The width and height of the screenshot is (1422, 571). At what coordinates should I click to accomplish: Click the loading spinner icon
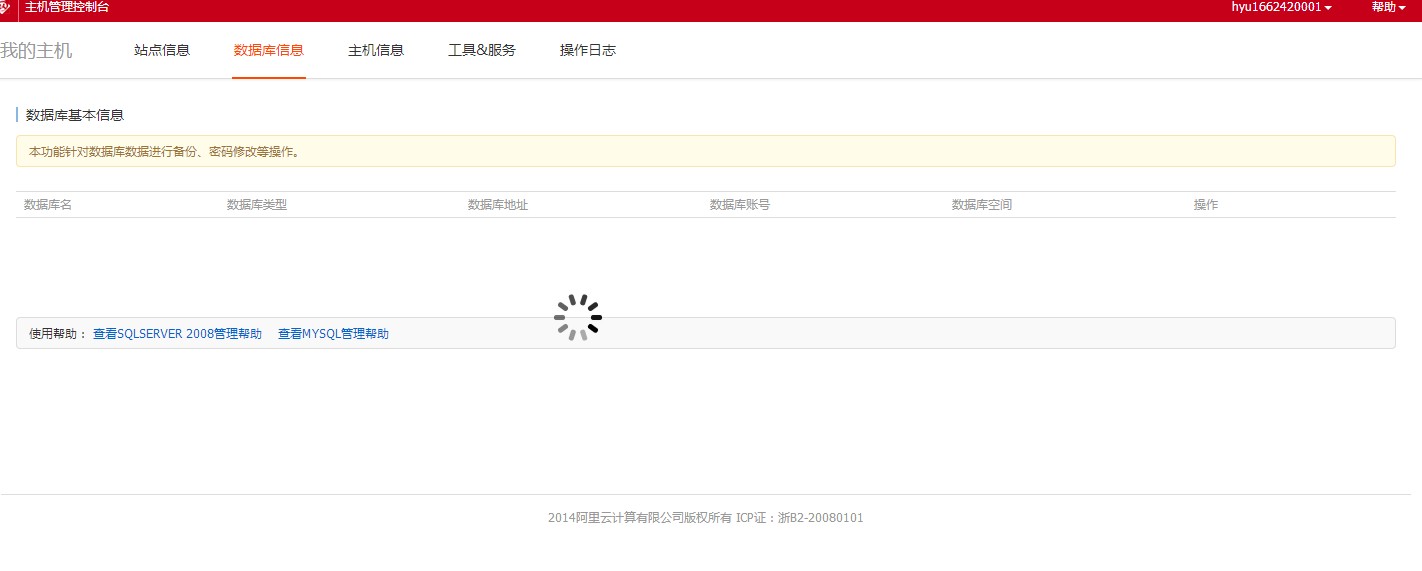click(x=578, y=317)
